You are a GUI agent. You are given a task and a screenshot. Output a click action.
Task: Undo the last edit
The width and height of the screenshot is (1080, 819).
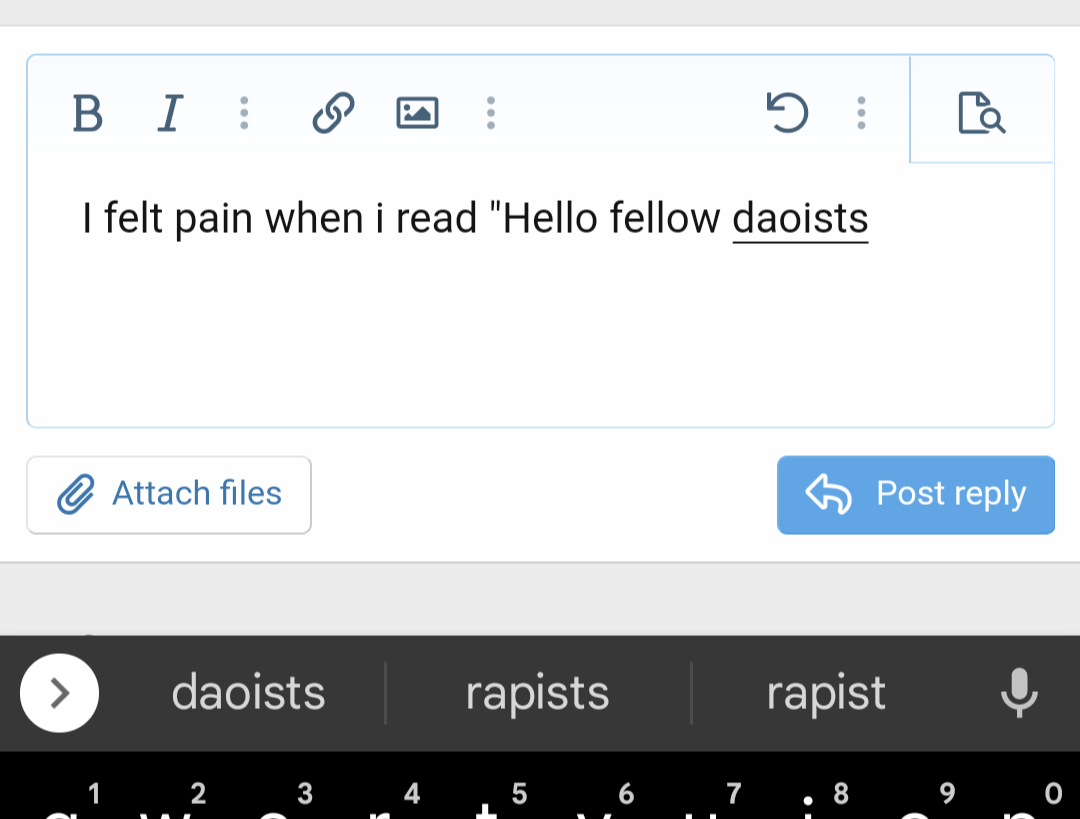pyautogui.click(x=789, y=113)
